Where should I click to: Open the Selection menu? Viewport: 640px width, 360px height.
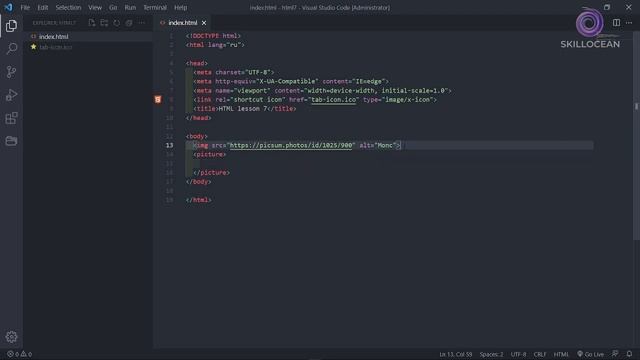point(68,7)
